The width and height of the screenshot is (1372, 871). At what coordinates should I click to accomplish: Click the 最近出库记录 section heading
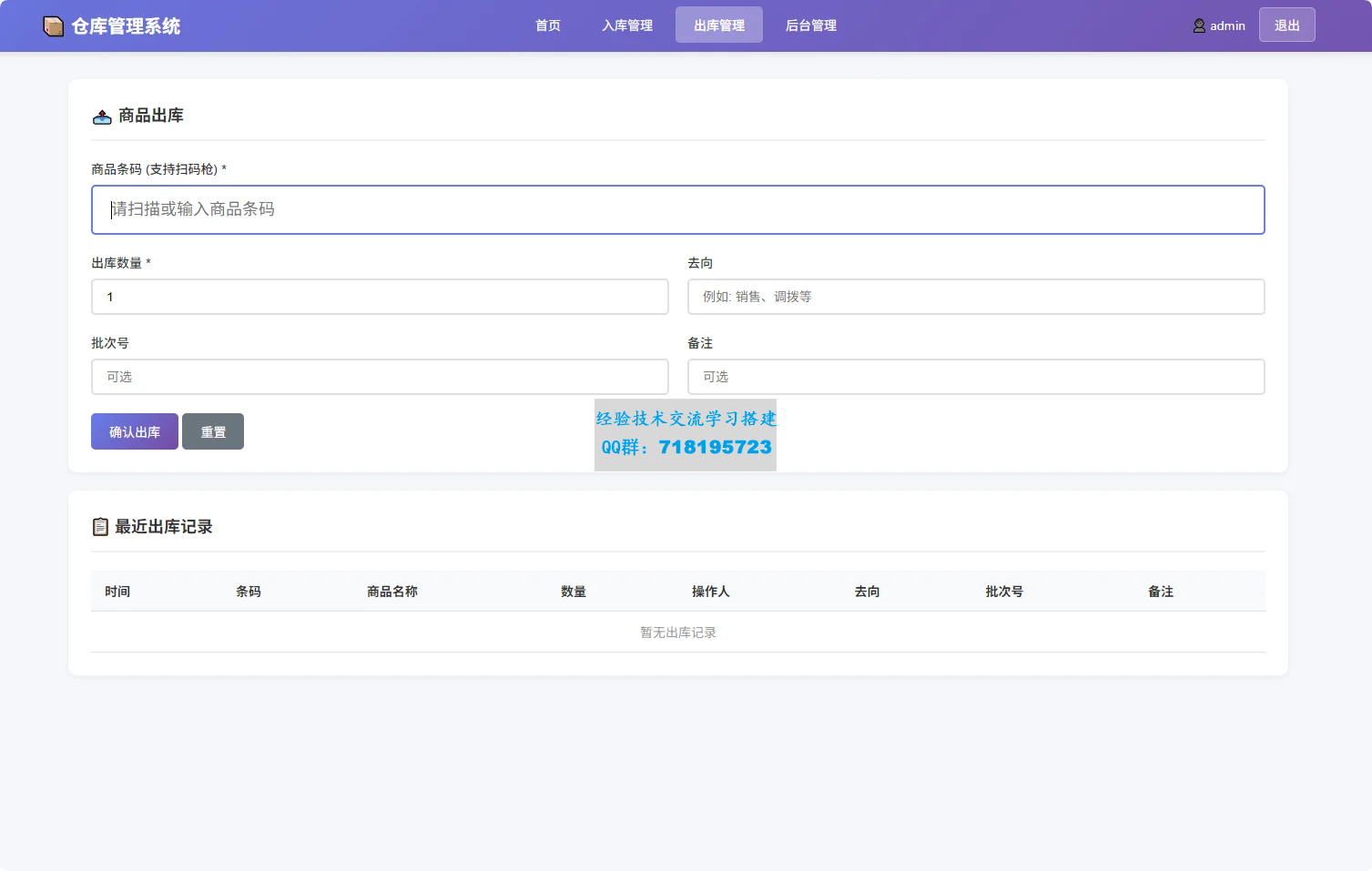164,527
